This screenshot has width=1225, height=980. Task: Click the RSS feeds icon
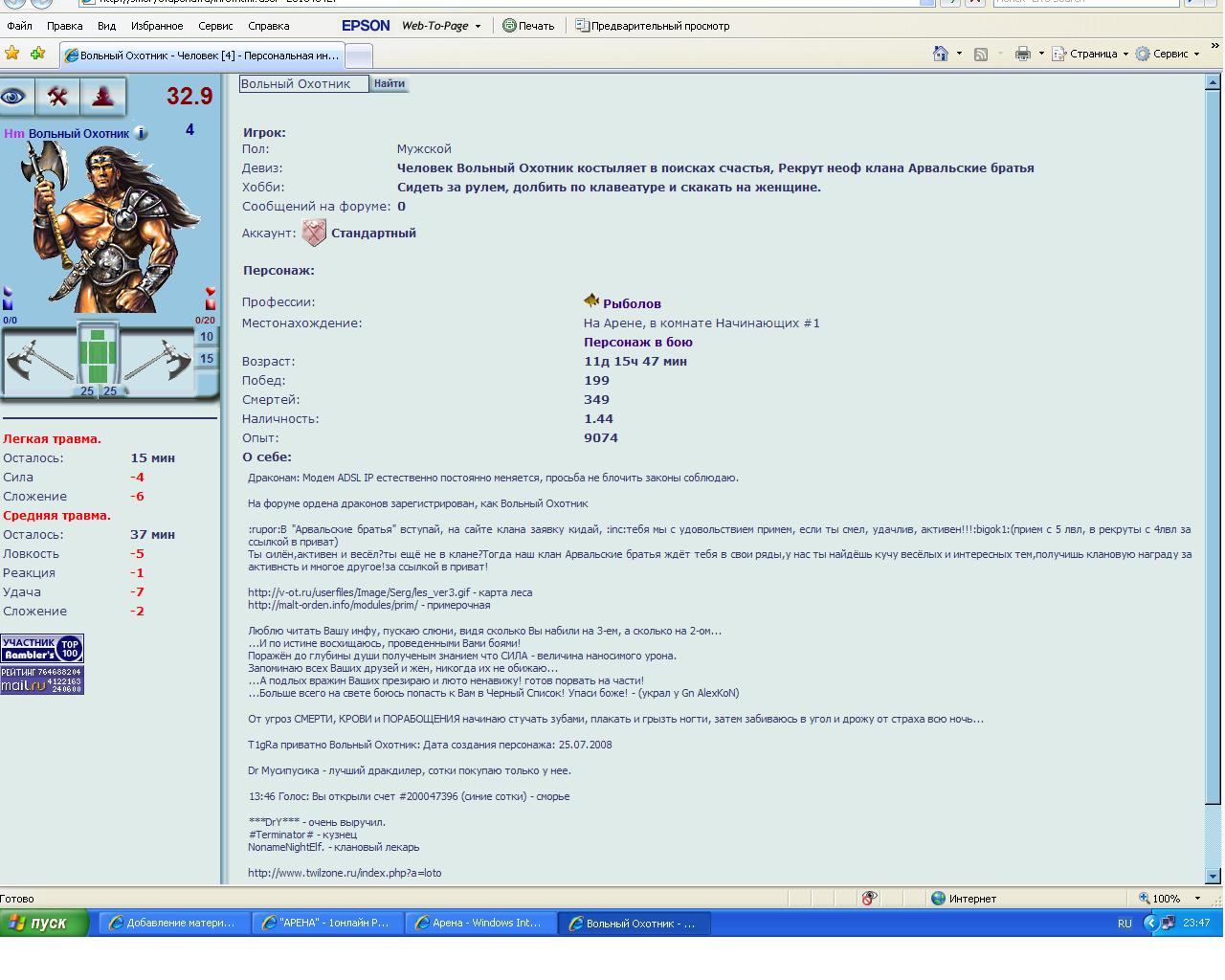[x=981, y=55]
